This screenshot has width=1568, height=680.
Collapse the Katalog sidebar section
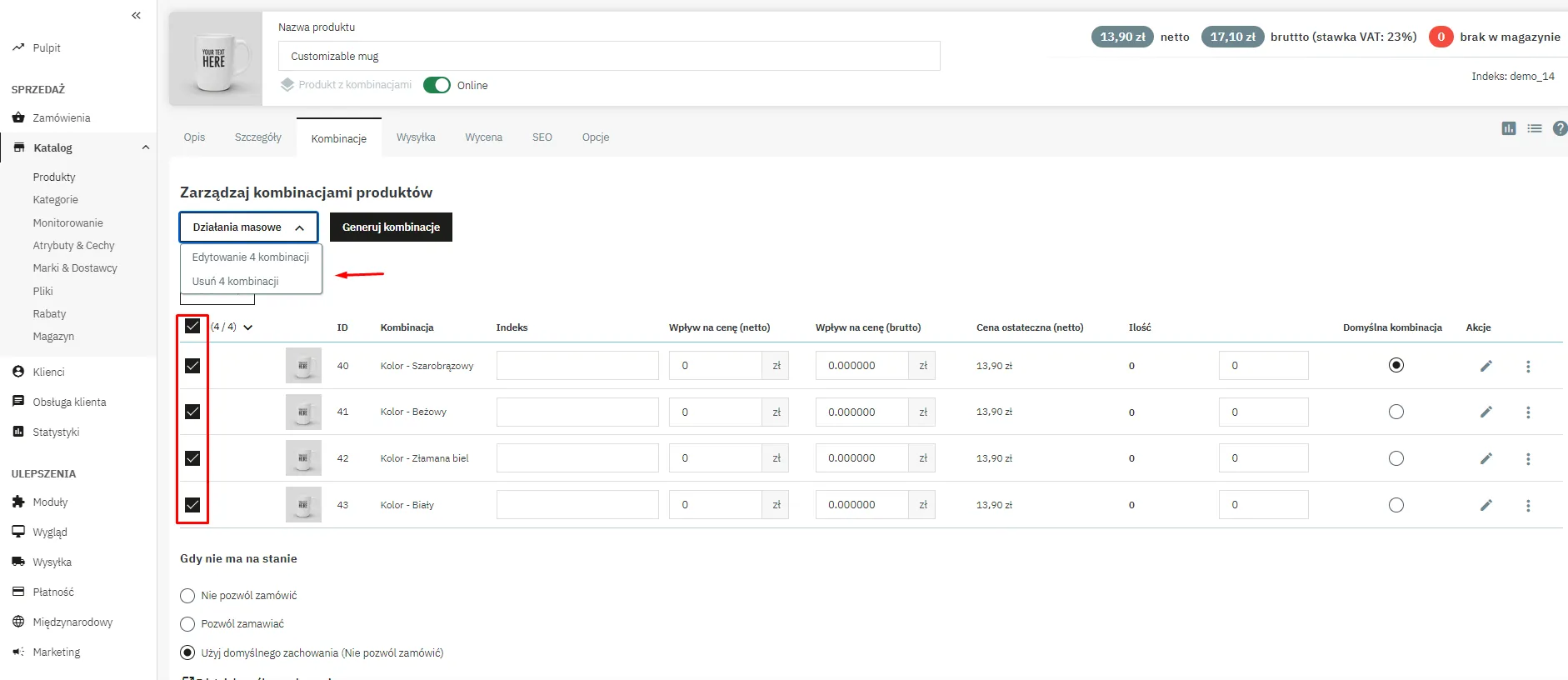click(x=146, y=147)
